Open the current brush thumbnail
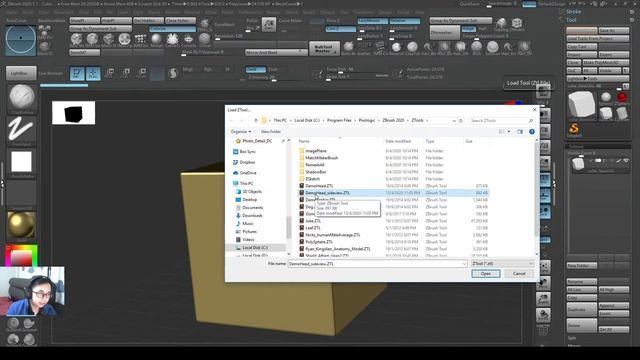The image size is (640, 360). (21, 98)
